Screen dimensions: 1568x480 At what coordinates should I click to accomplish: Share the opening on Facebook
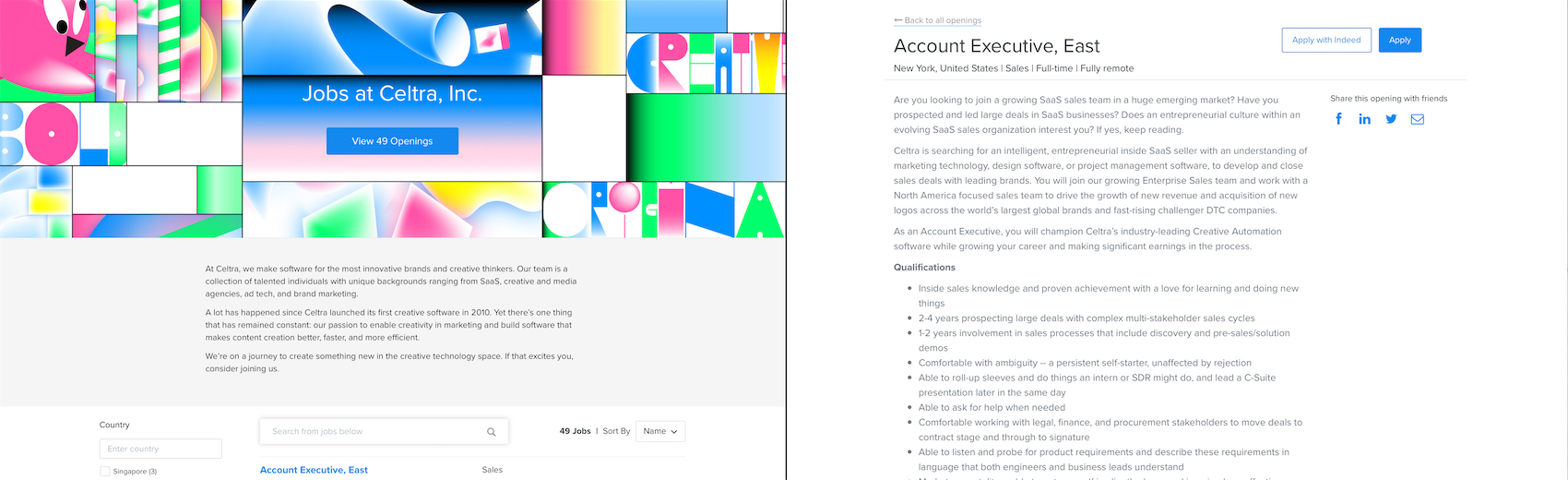[x=1338, y=119]
